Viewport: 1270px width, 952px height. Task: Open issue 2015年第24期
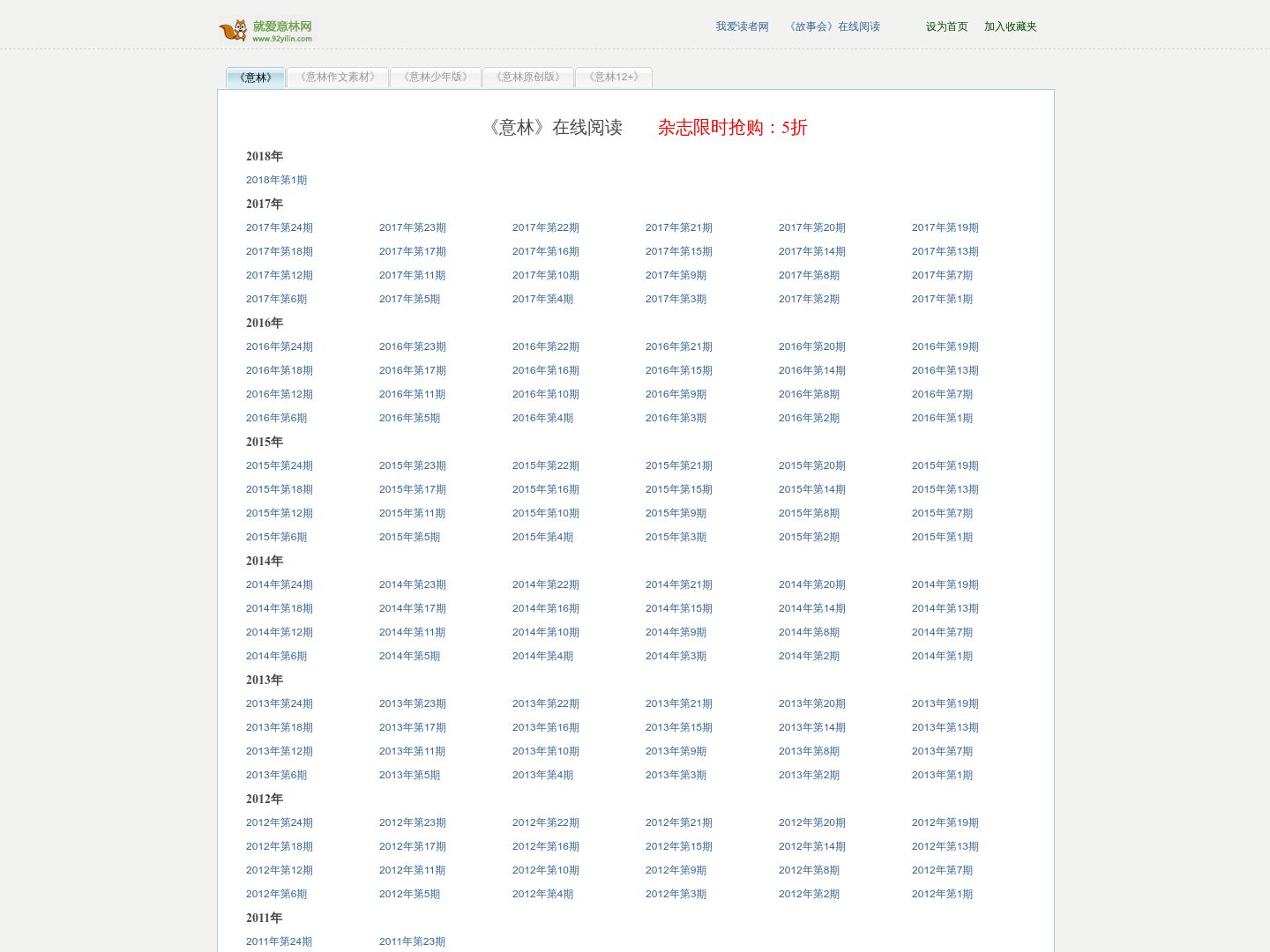[279, 465]
